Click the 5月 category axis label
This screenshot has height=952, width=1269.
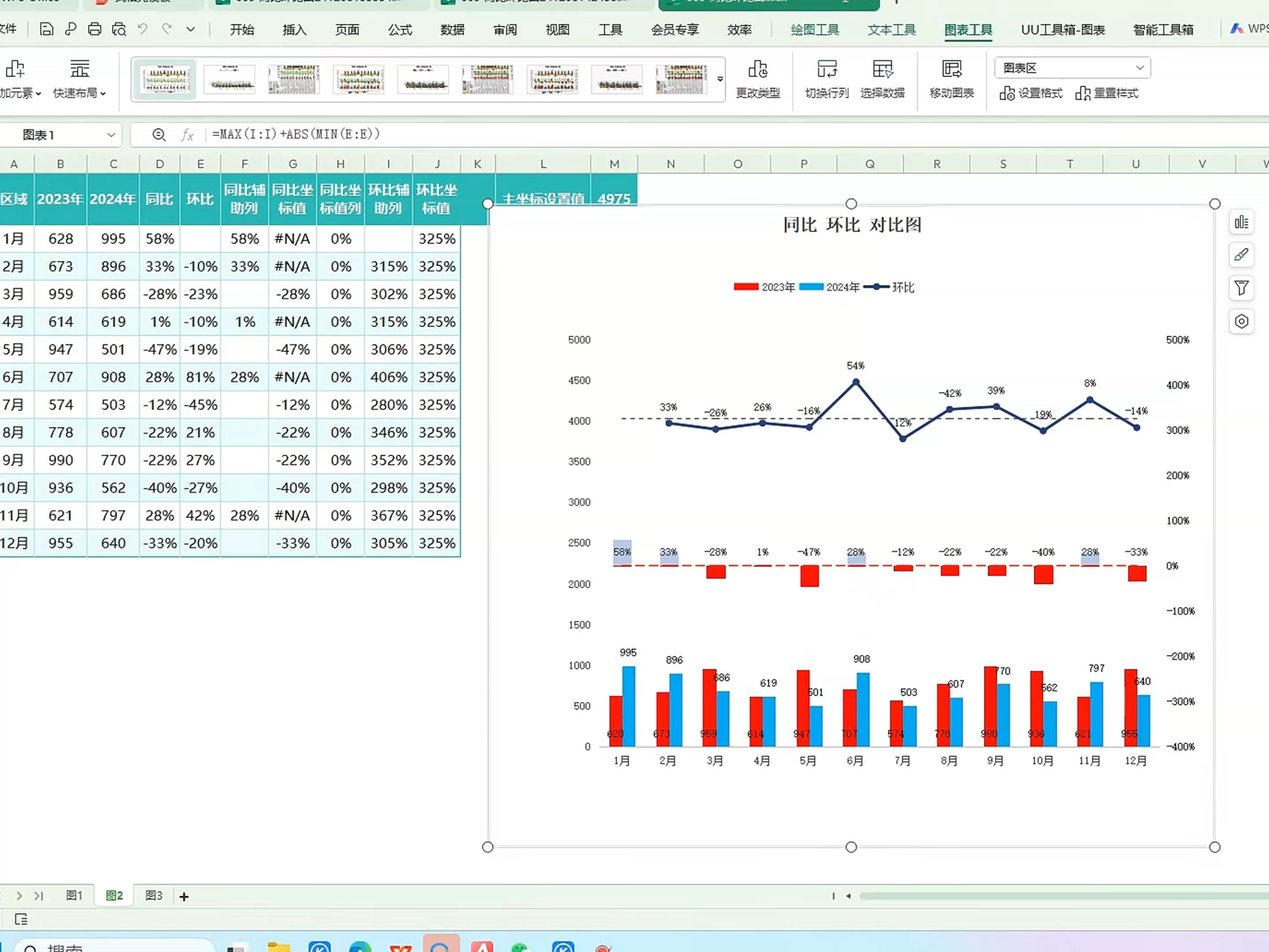click(x=808, y=760)
